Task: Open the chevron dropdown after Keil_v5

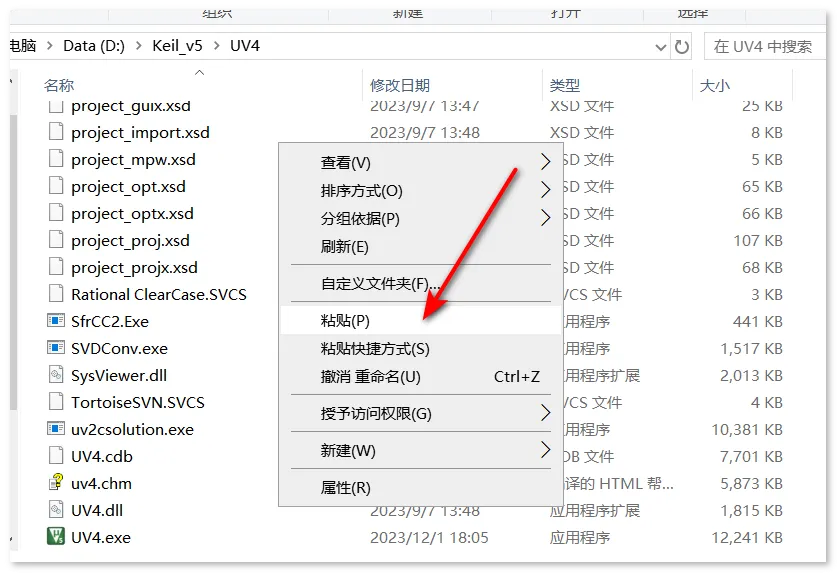Action: tap(217, 46)
